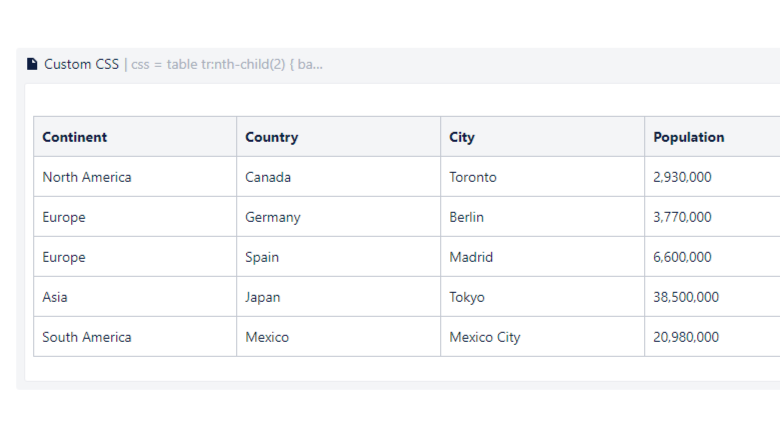Click the Berlin city cell

click(467, 217)
